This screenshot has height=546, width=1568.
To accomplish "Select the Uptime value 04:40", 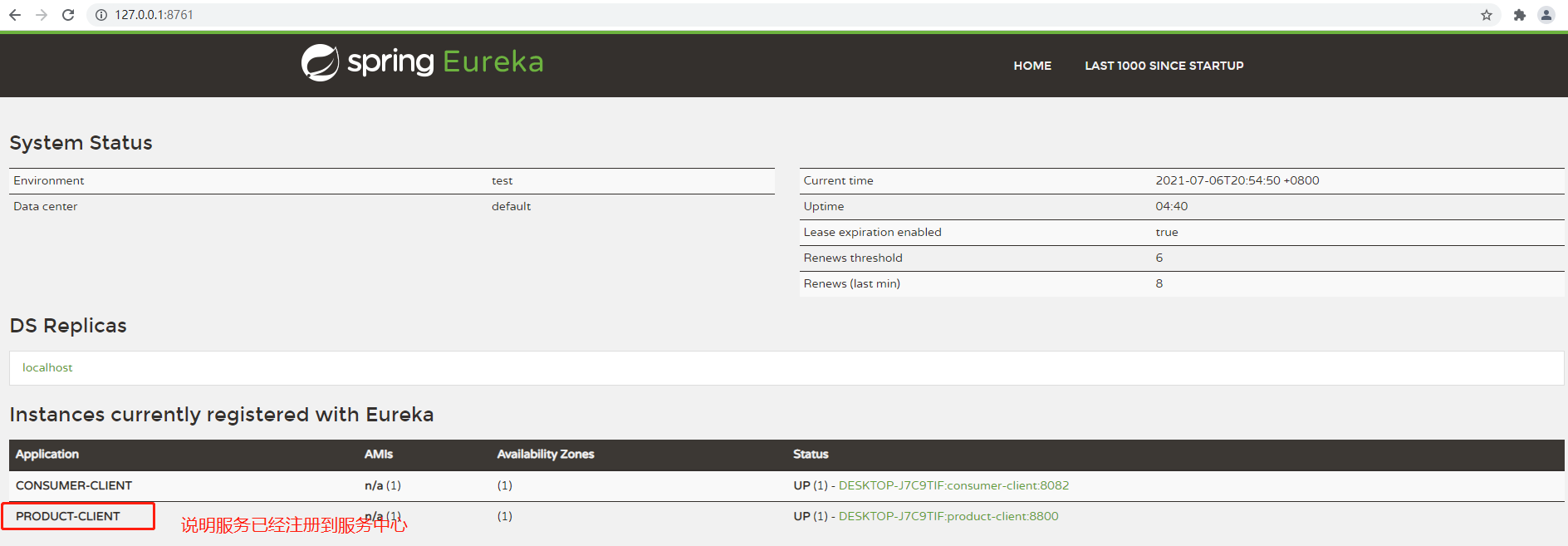I will pos(1172,206).
